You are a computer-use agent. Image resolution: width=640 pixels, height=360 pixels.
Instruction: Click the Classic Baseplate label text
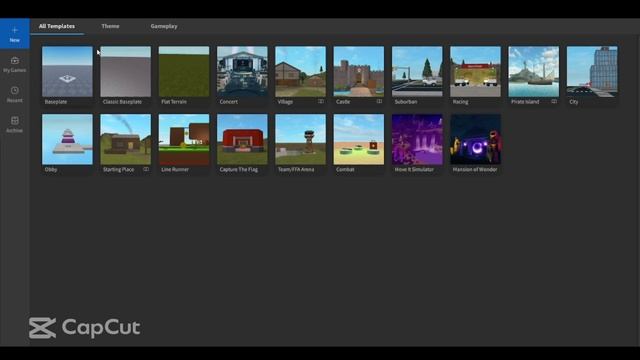(x=122, y=102)
